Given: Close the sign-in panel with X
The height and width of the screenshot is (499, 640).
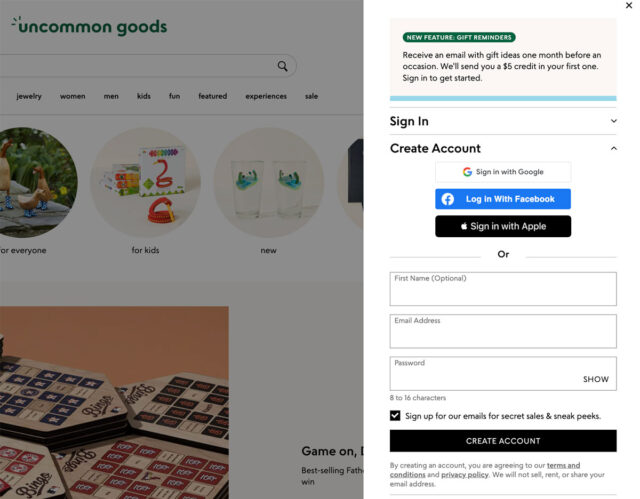Looking at the screenshot, I should pyautogui.click(x=628, y=6).
